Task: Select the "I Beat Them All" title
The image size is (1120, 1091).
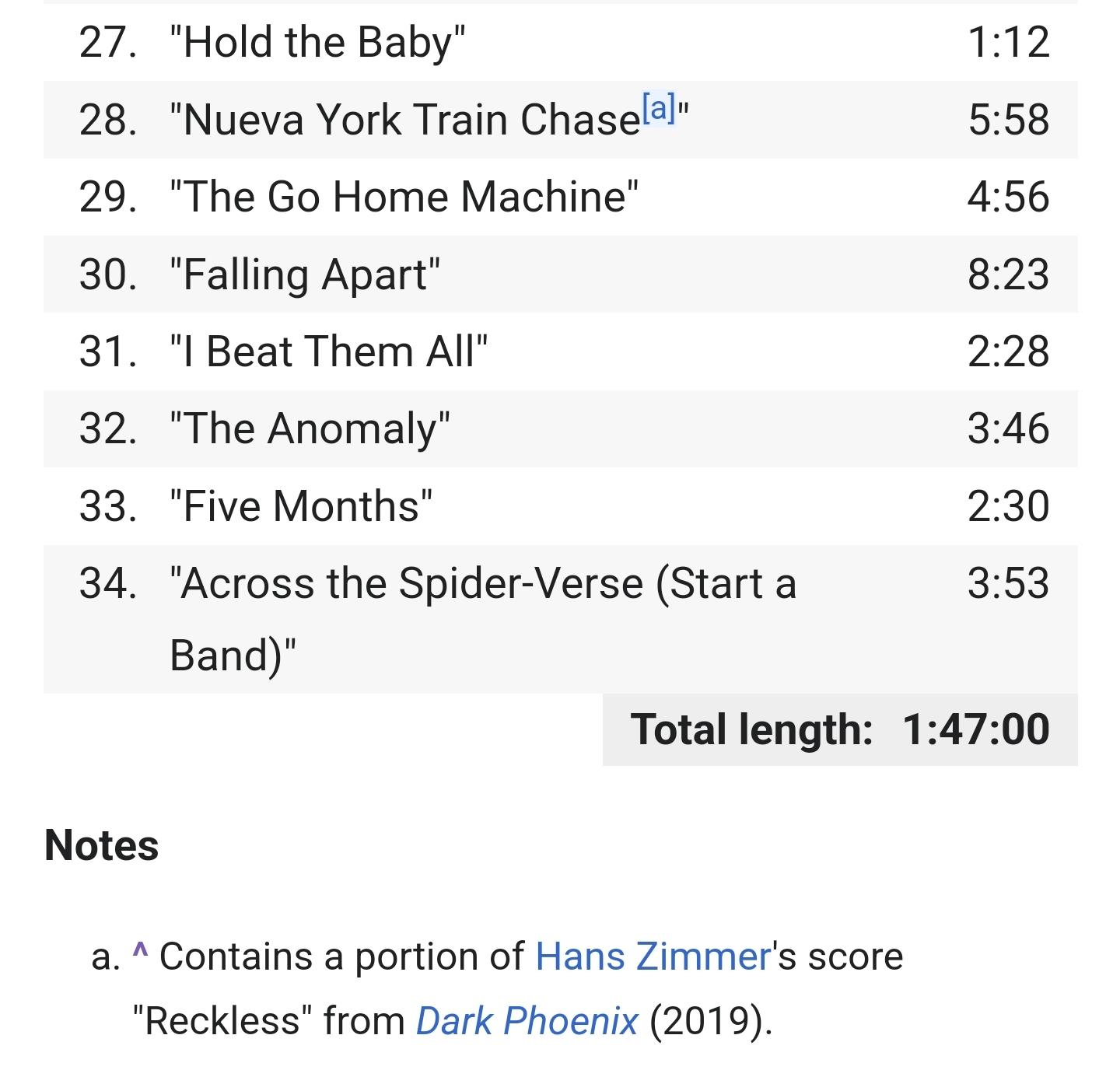Action: [329, 351]
